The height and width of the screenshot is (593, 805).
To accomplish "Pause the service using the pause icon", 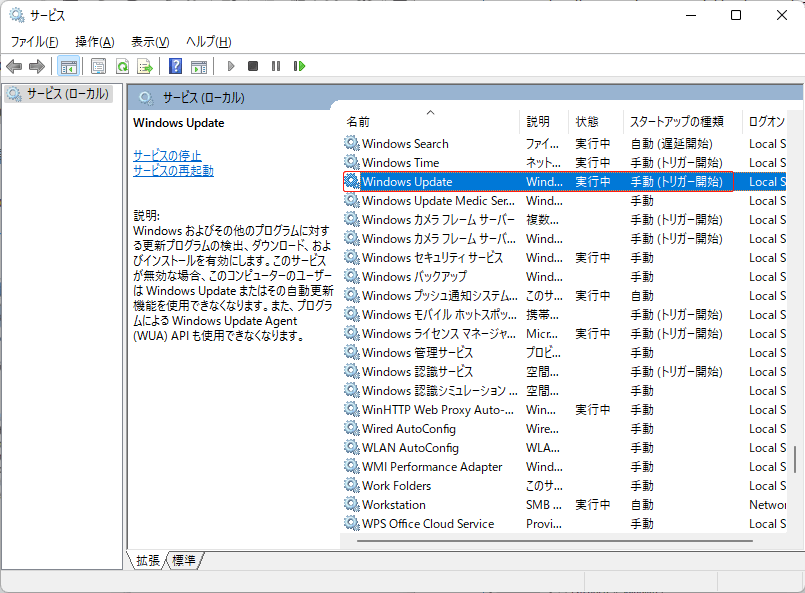I will [x=275, y=66].
